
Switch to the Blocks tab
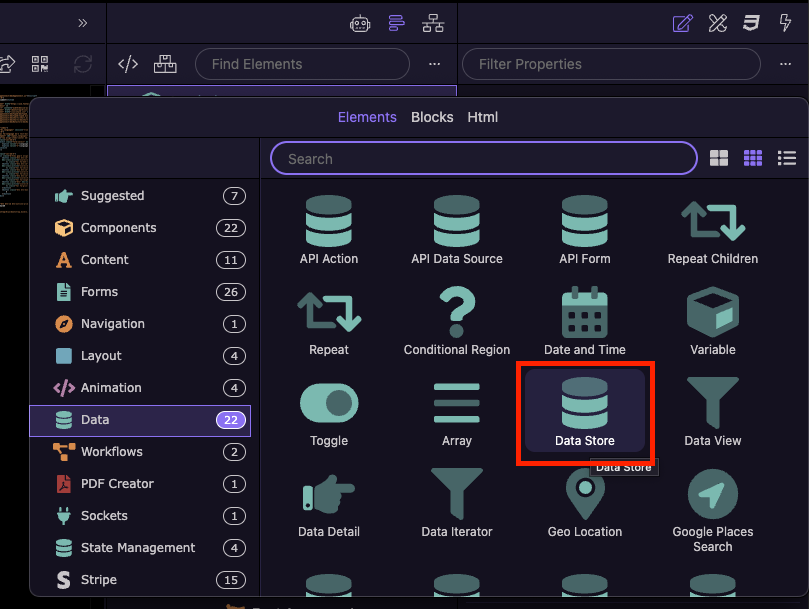pyautogui.click(x=432, y=117)
